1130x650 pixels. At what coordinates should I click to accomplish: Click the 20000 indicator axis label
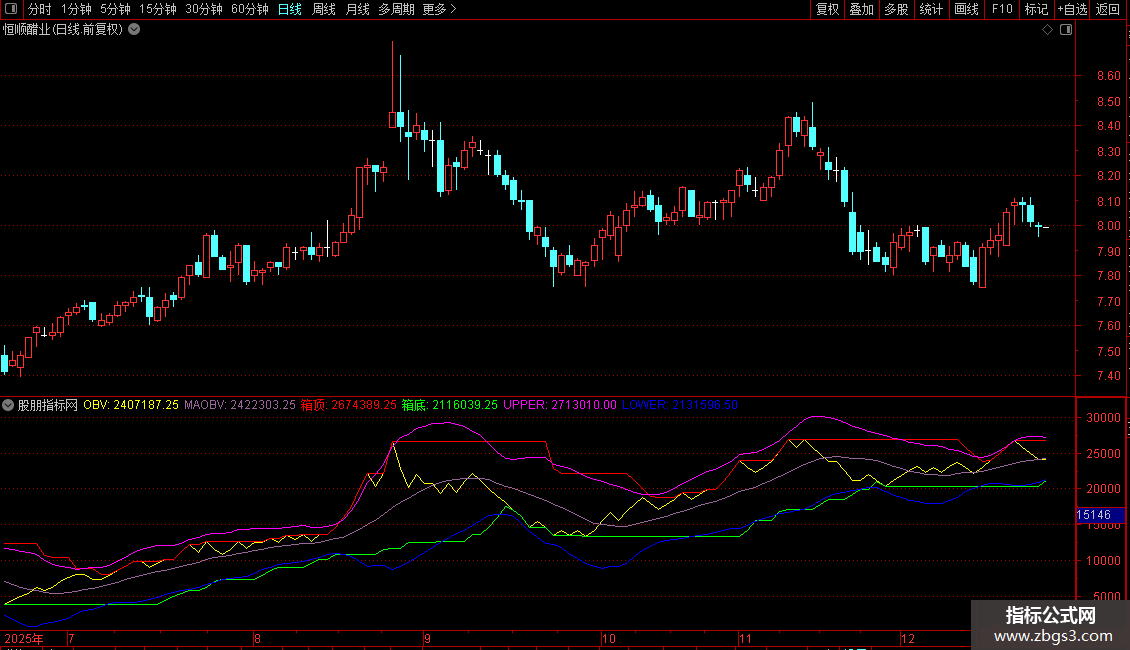pos(1103,489)
